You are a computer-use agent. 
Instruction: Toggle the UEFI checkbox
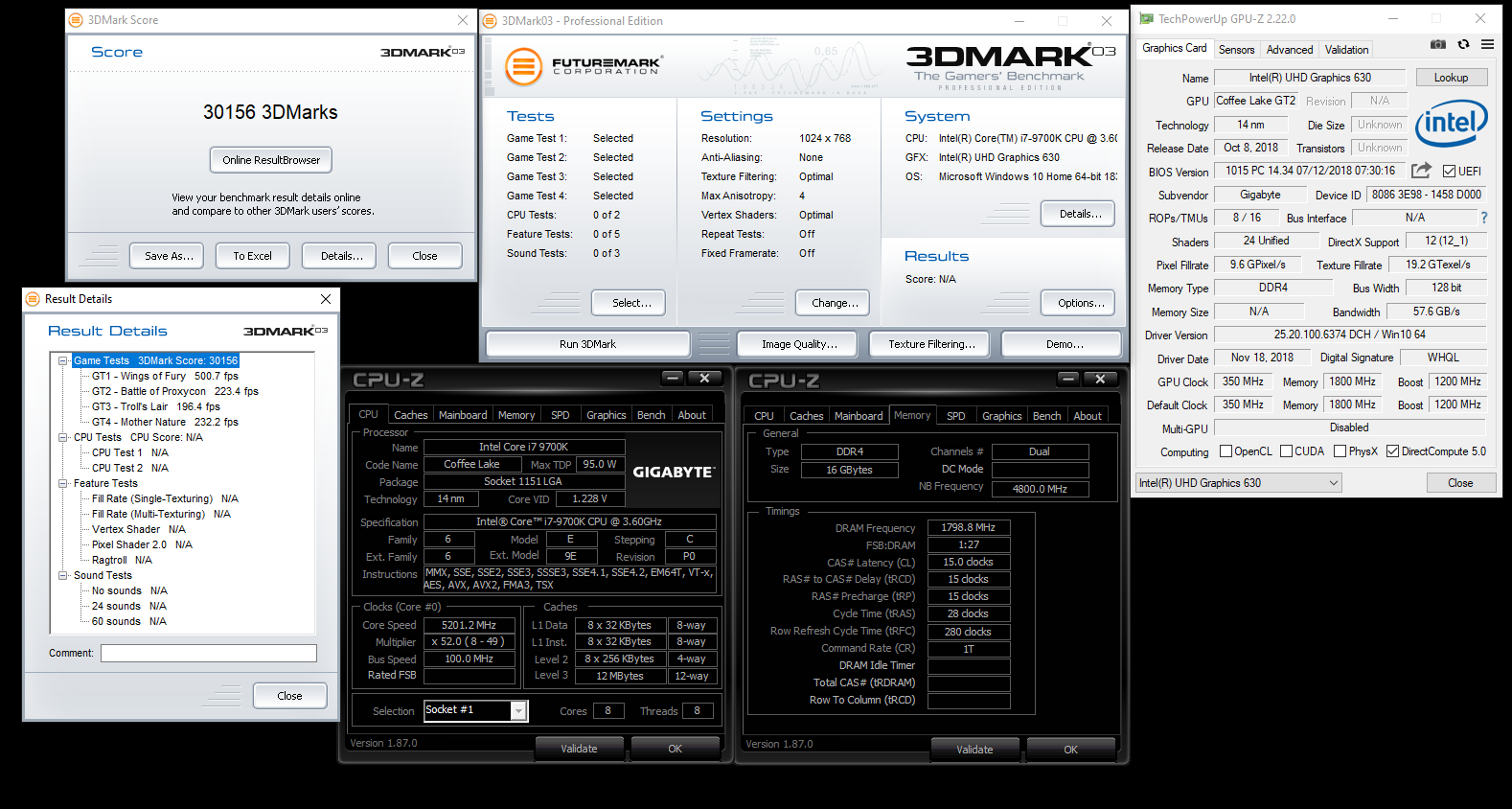pyautogui.click(x=1449, y=172)
